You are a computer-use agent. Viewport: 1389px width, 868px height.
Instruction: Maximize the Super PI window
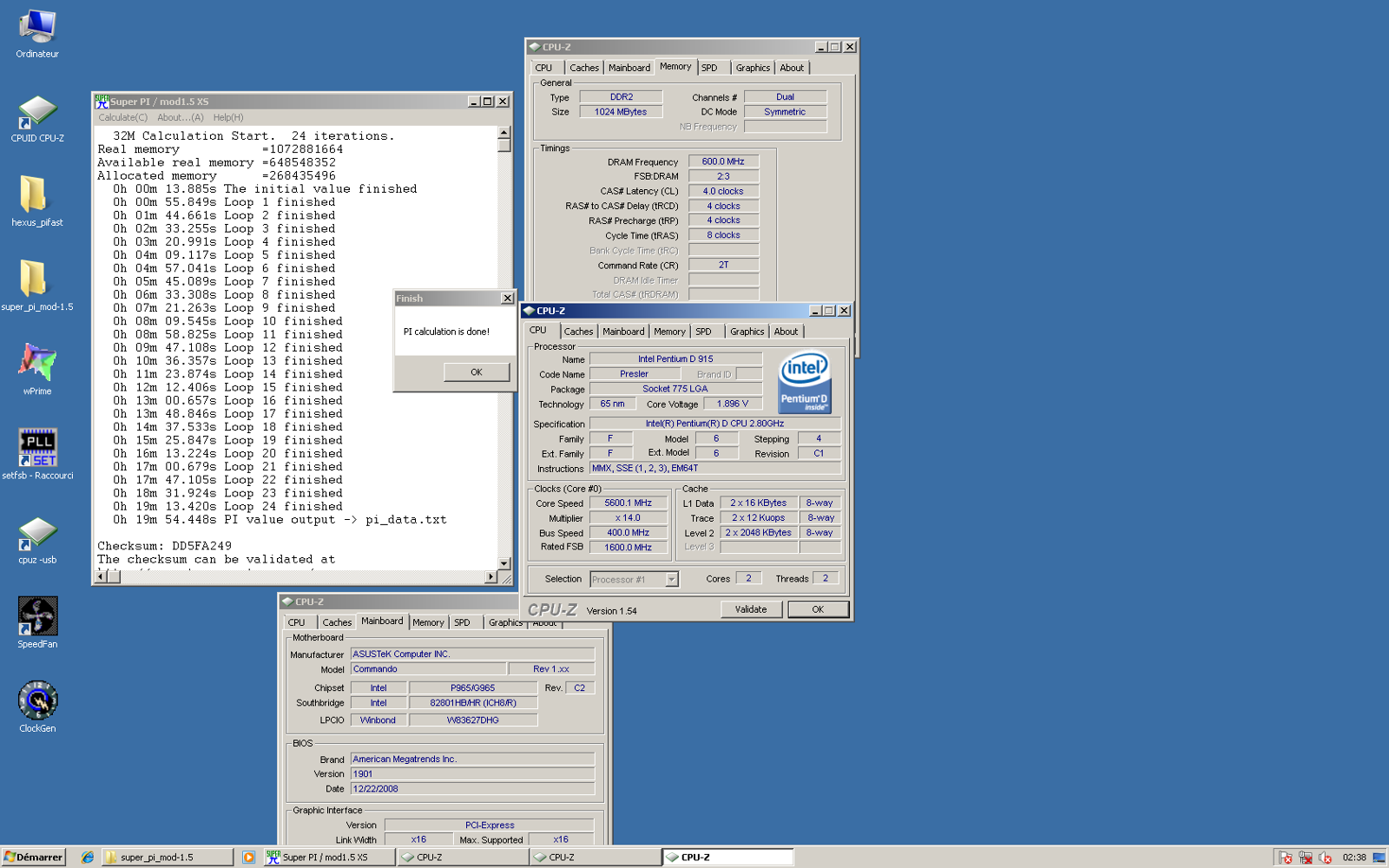click(x=488, y=102)
